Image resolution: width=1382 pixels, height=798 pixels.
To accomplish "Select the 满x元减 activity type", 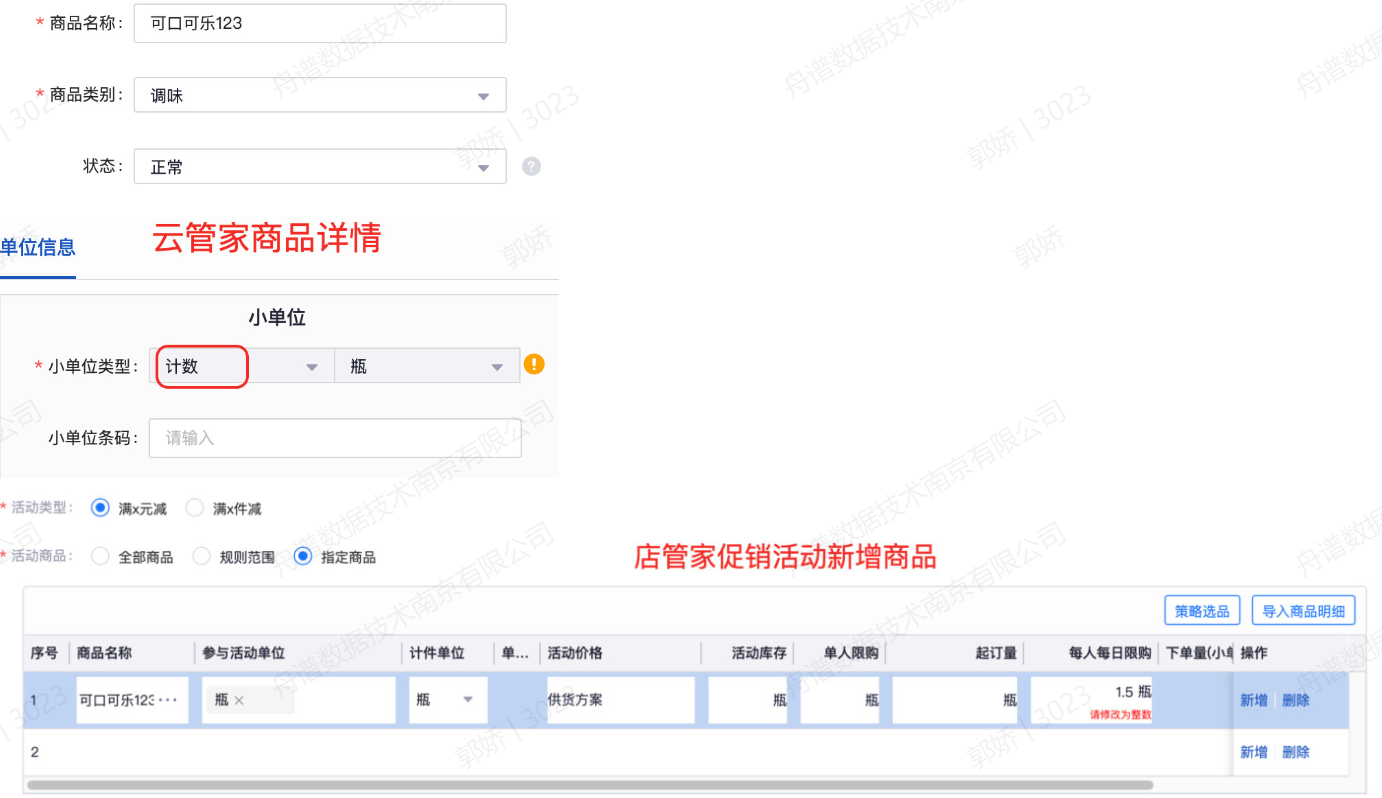I will pyautogui.click(x=100, y=508).
